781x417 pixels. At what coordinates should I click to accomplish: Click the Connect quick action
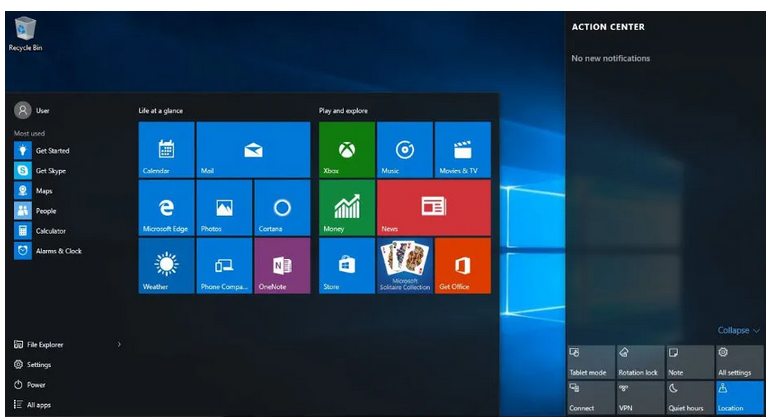[591, 398]
